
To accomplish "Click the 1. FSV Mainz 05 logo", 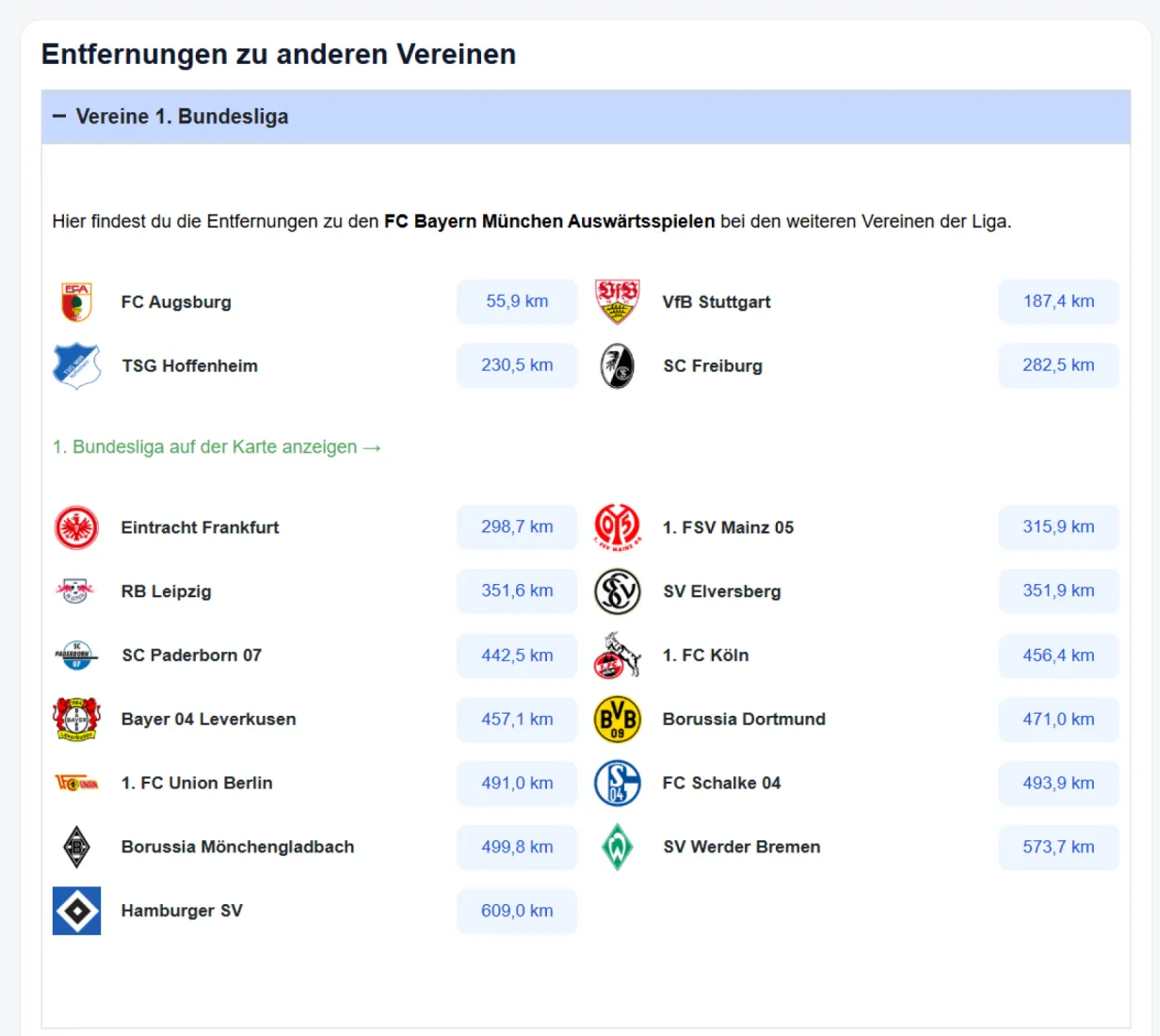I will [618, 527].
